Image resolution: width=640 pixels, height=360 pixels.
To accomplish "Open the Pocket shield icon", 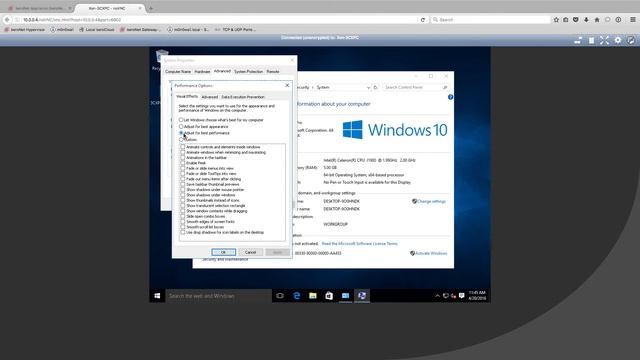I will click(x=576, y=20).
